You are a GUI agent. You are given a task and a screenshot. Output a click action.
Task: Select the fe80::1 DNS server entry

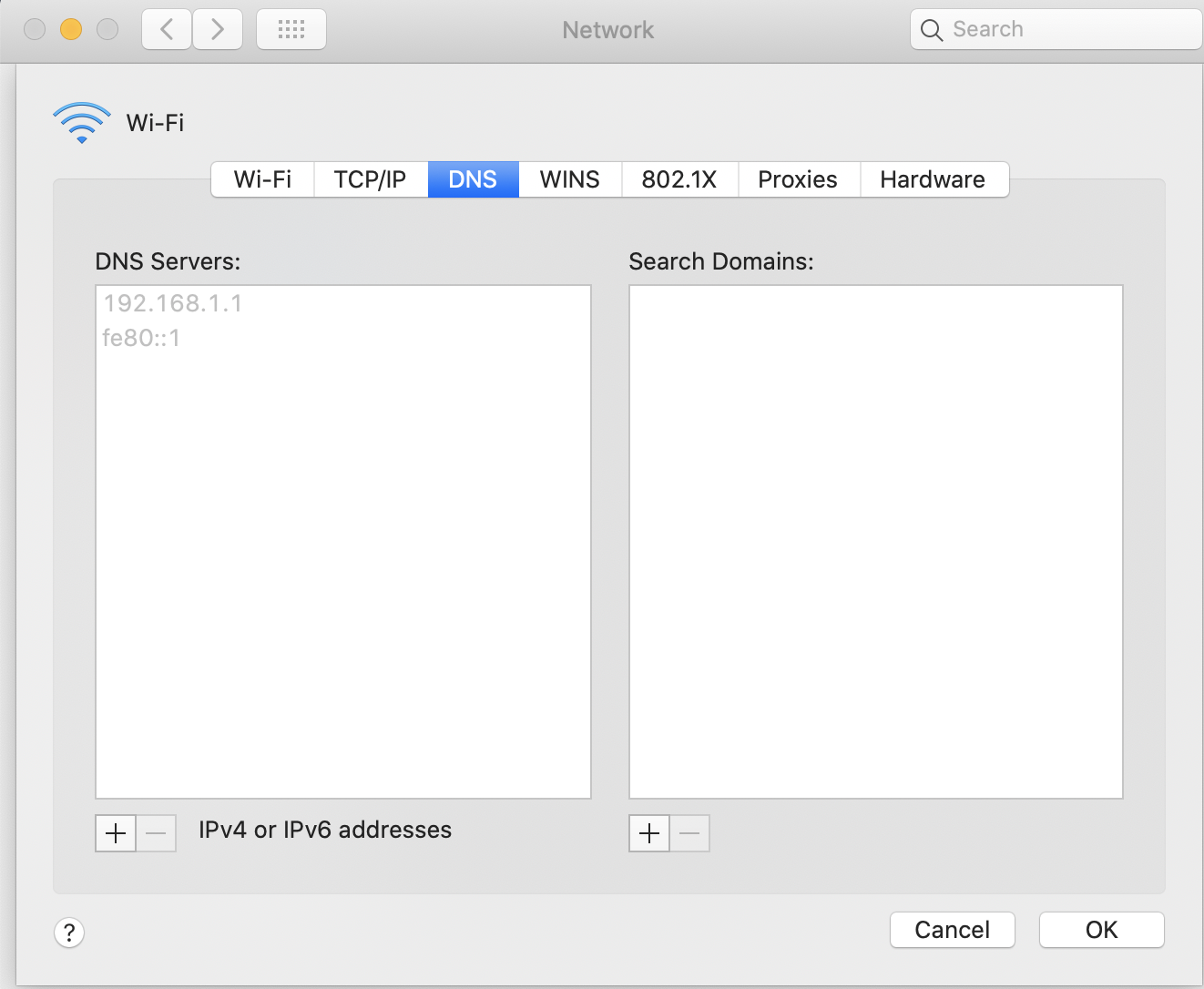tap(343, 338)
